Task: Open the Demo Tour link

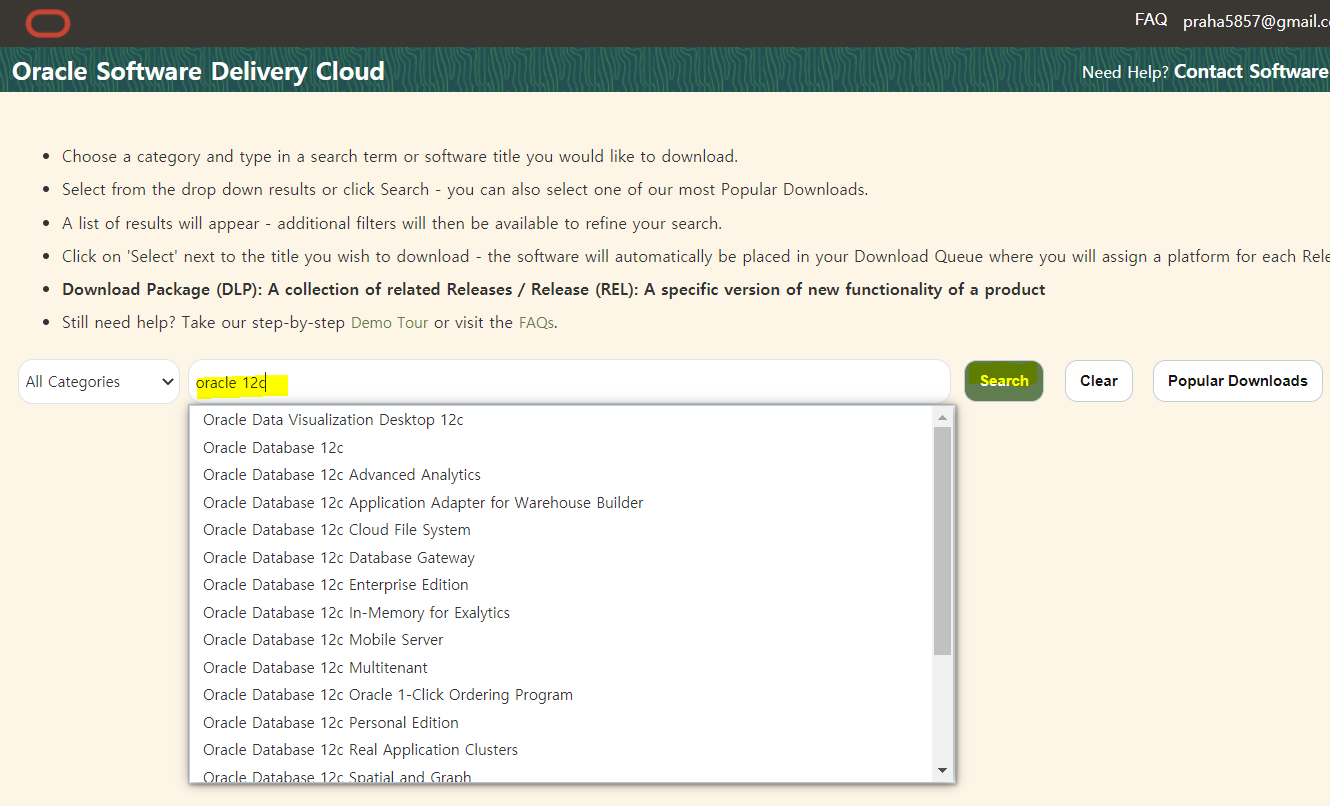Action: pos(389,322)
